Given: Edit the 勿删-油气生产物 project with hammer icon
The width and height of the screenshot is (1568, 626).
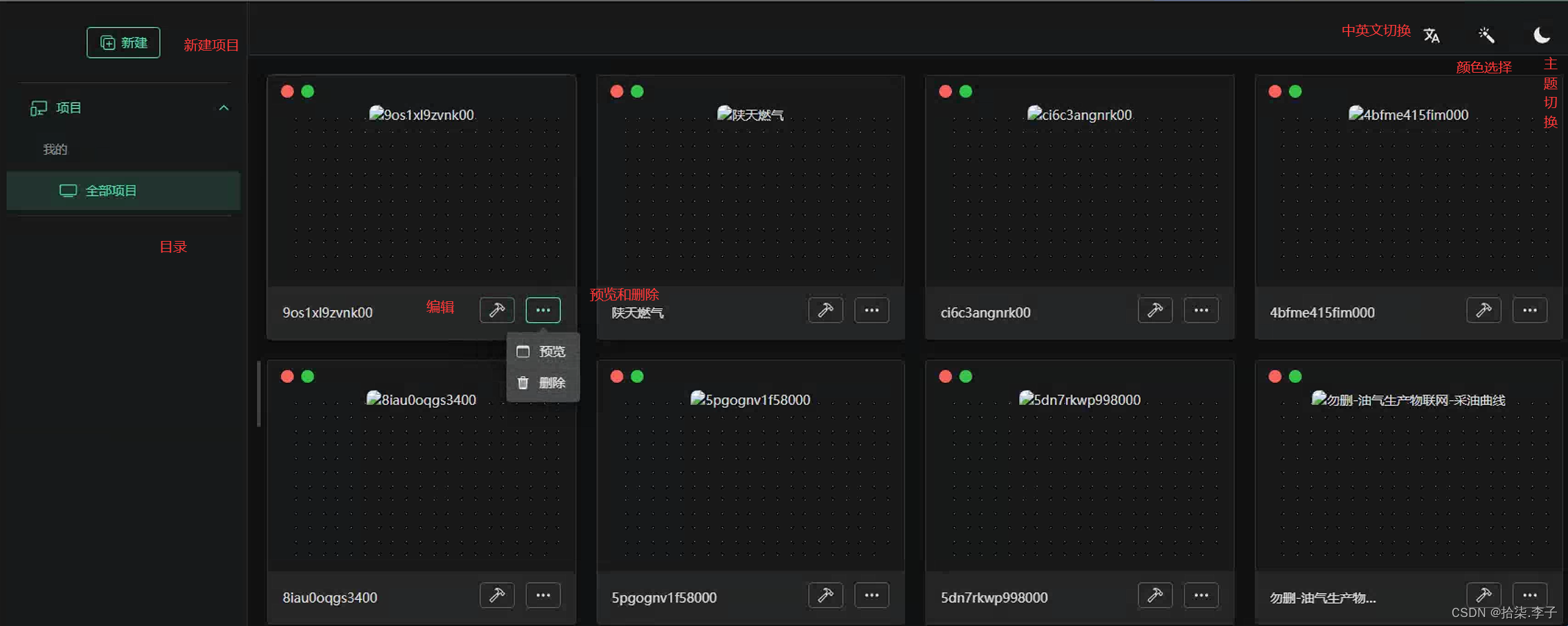Looking at the screenshot, I should point(1484,596).
